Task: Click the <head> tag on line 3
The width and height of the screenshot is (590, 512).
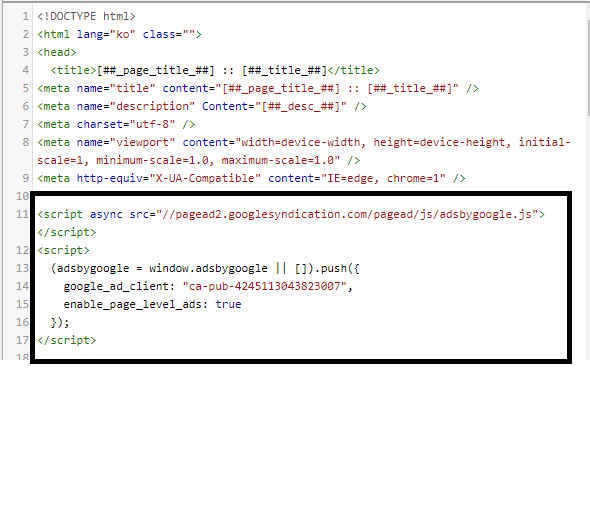Action: coord(56,52)
